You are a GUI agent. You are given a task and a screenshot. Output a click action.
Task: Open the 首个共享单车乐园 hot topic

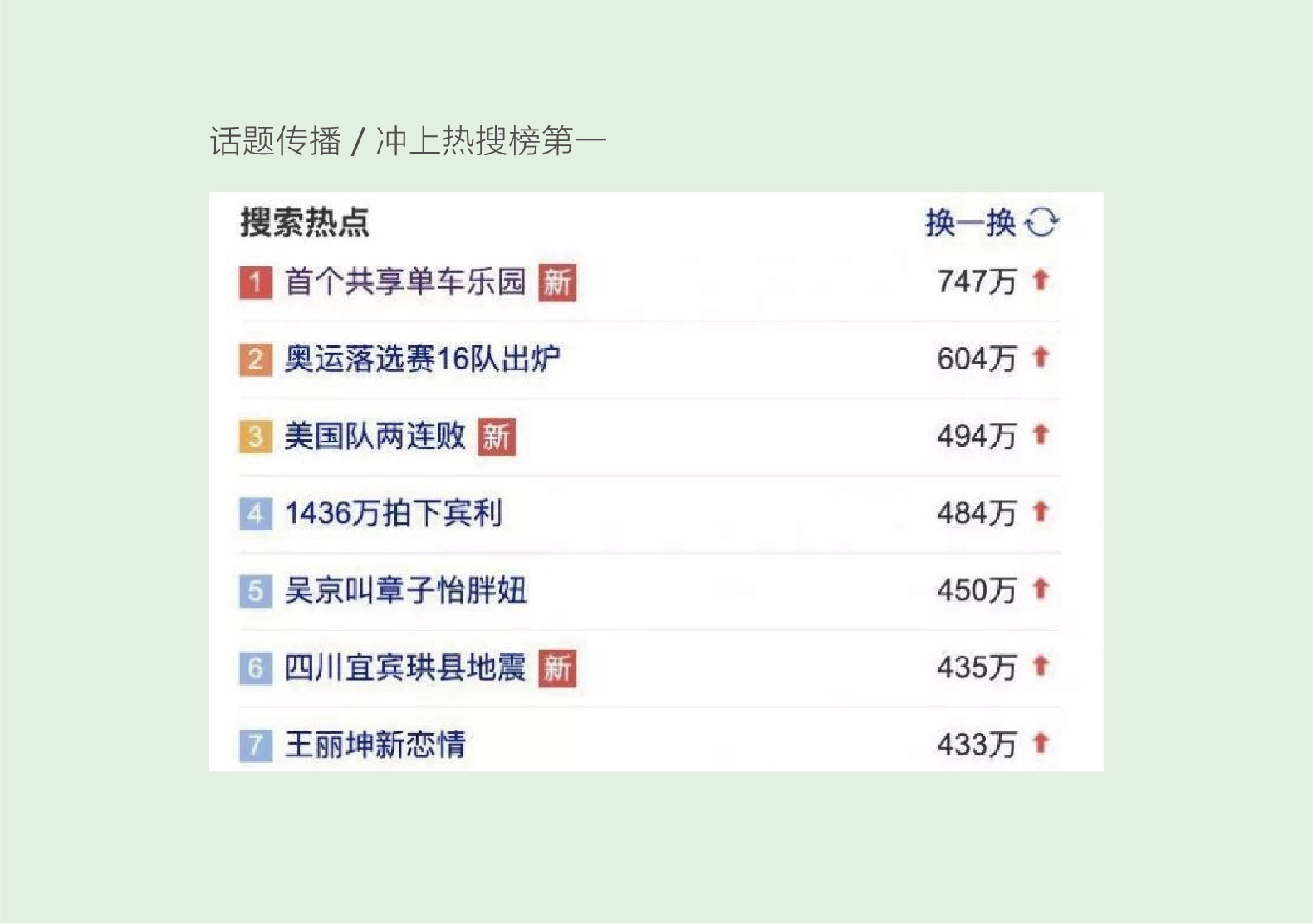point(405,282)
